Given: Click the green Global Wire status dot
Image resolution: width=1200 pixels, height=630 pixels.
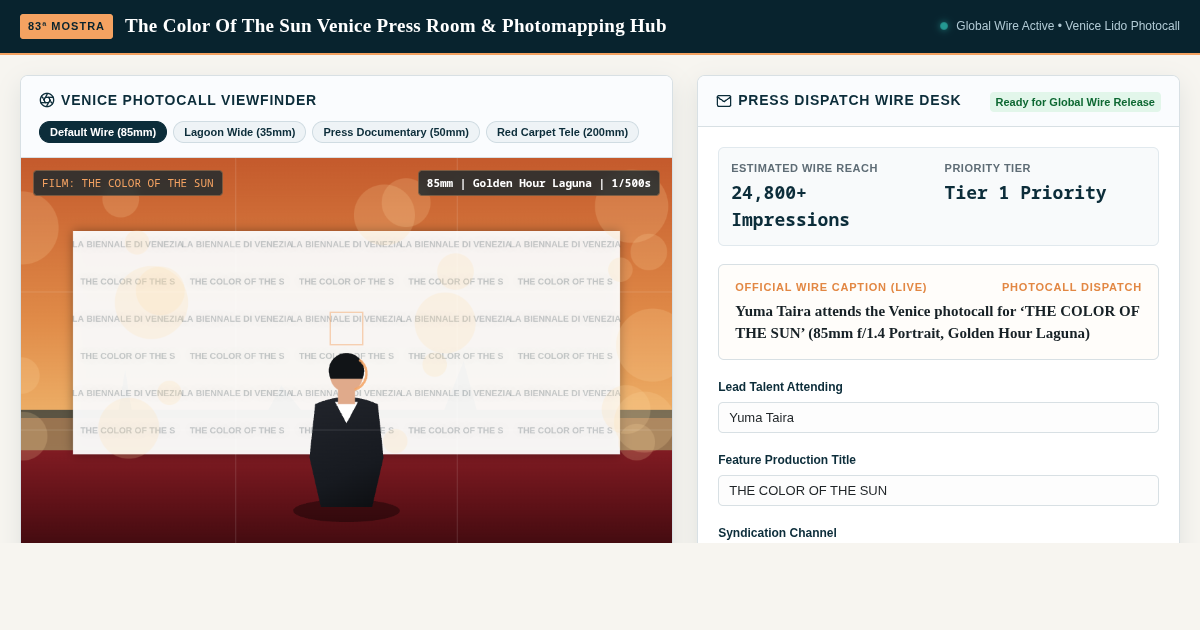Looking at the screenshot, I should (944, 26).
